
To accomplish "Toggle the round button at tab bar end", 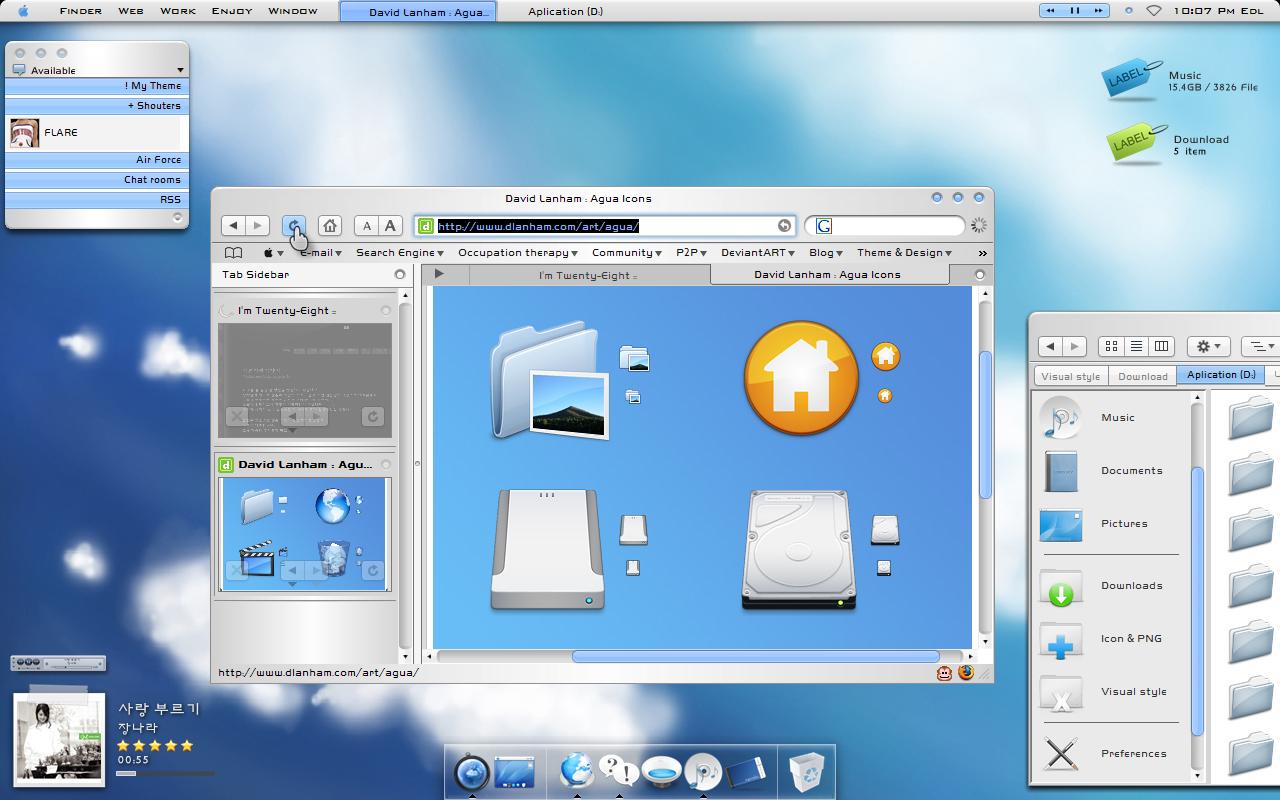I will [980, 275].
